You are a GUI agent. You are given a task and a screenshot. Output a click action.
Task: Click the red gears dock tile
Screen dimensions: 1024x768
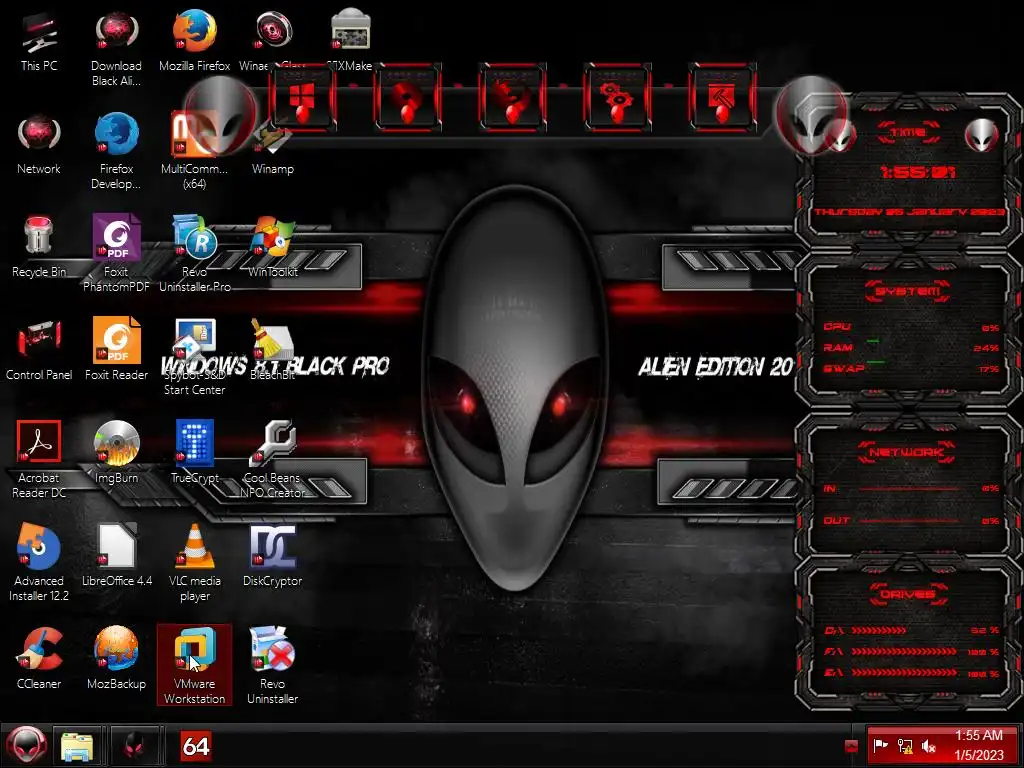(x=617, y=98)
